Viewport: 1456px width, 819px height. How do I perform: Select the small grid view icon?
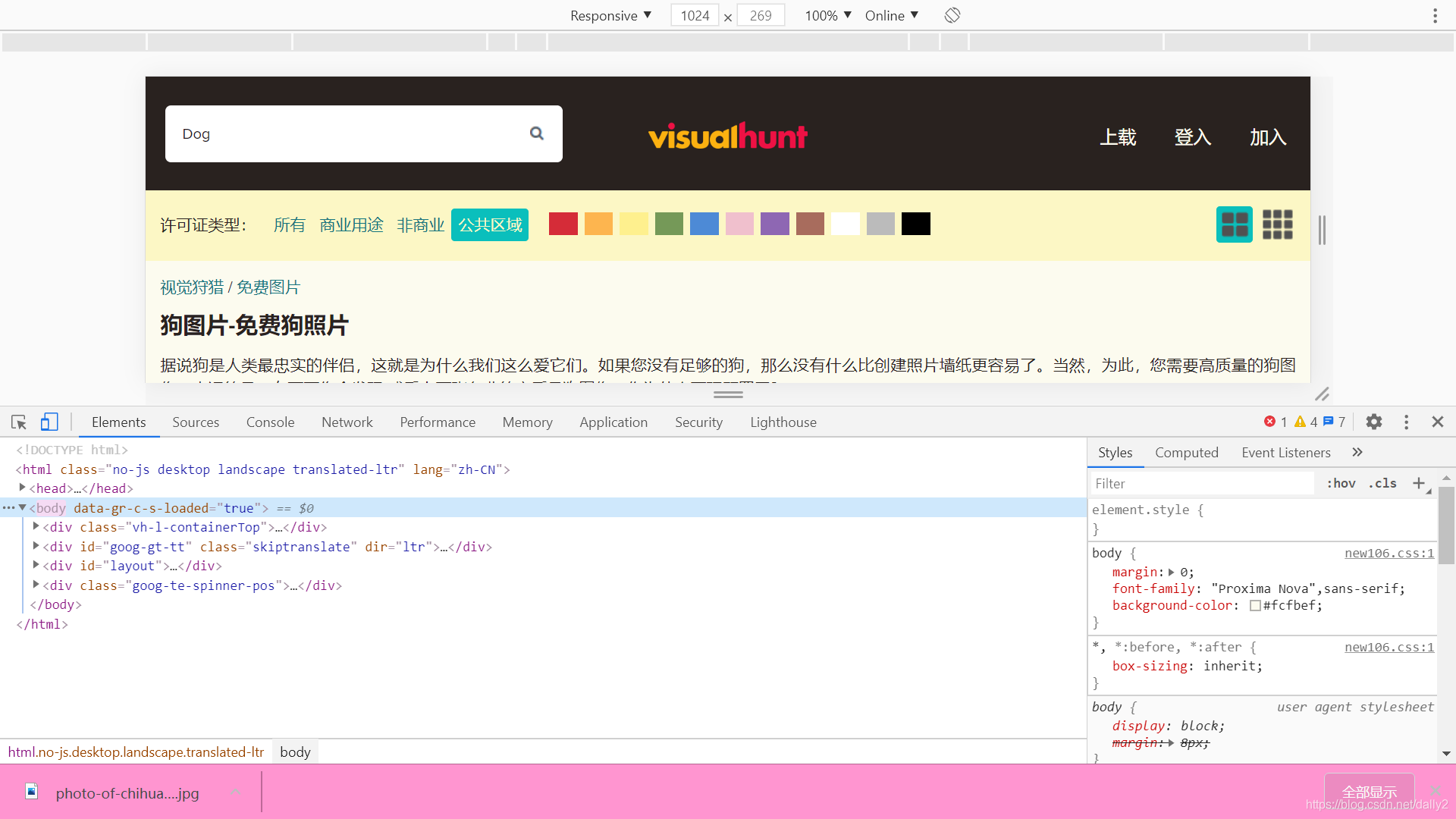tap(1277, 222)
